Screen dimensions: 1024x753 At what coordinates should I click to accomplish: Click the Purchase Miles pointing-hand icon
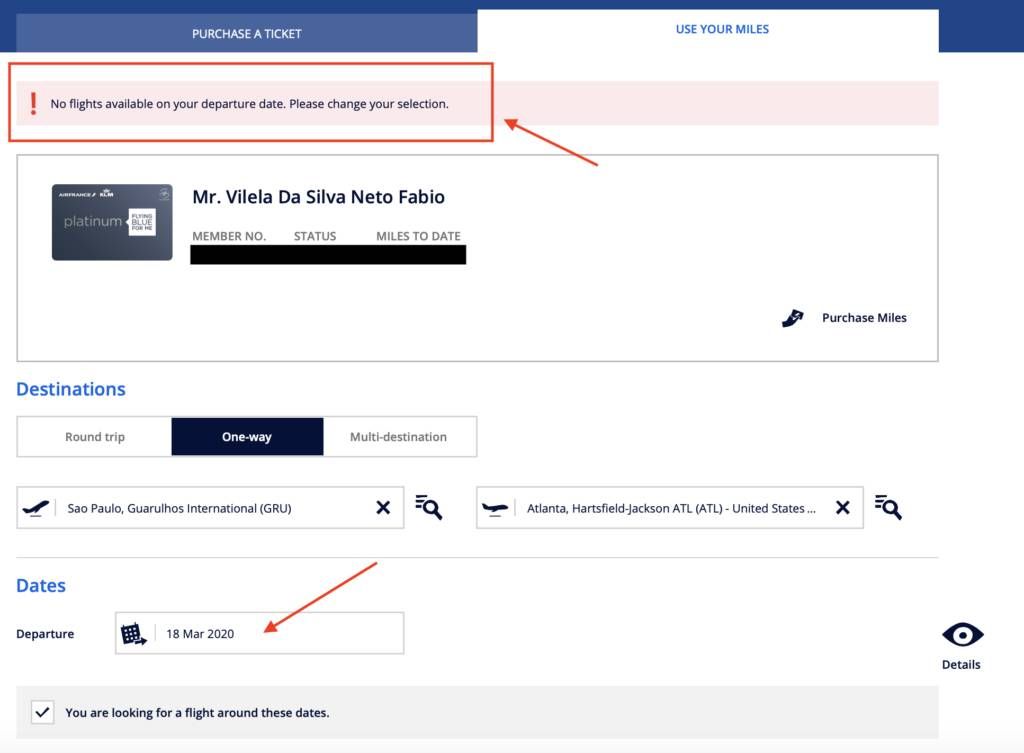pyautogui.click(x=793, y=318)
